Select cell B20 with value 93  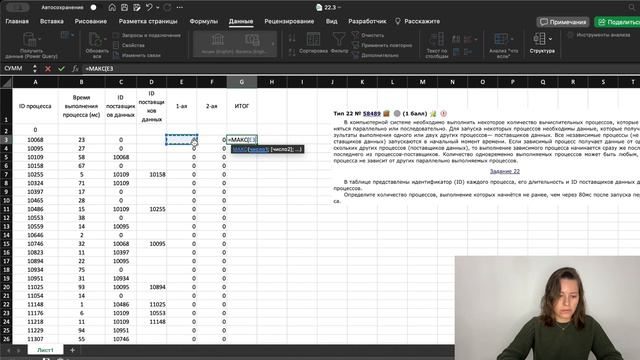(81, 287)
